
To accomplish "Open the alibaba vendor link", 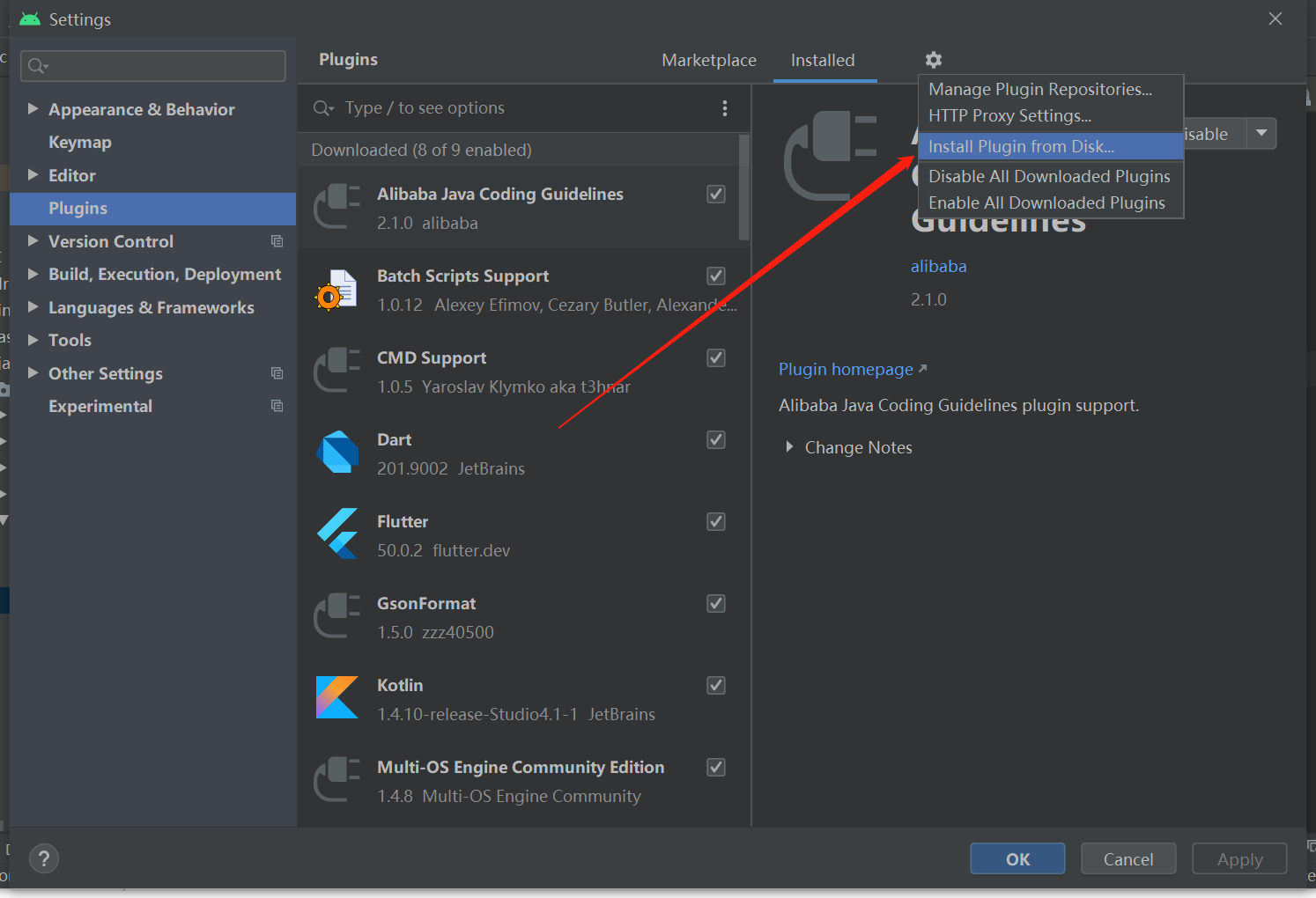I will coord(939,266).
